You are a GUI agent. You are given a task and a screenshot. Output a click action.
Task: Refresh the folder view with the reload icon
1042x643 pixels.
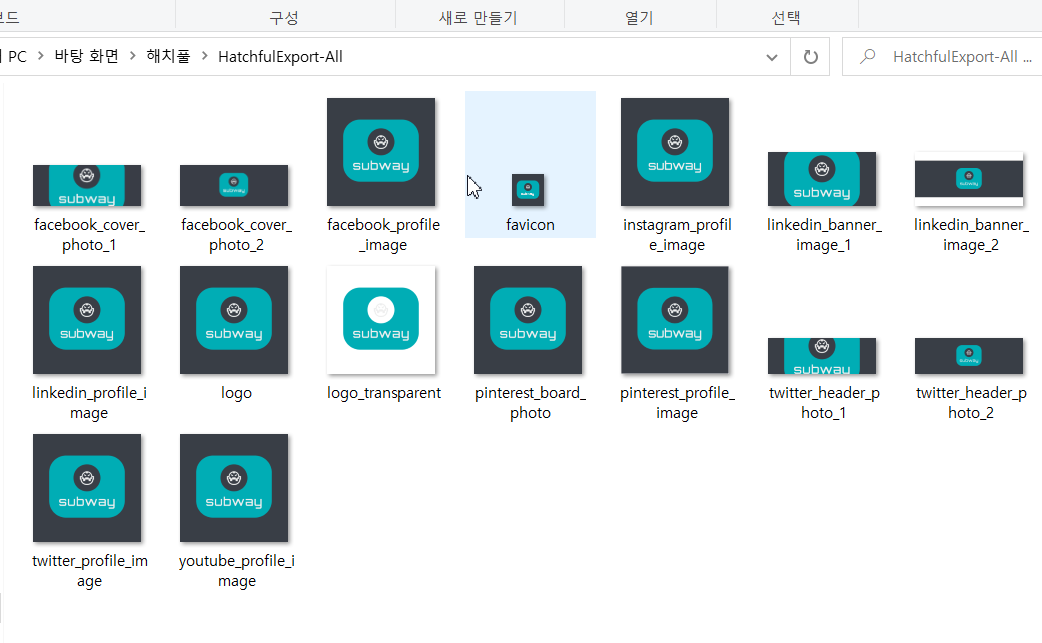(x=810, y=57)
